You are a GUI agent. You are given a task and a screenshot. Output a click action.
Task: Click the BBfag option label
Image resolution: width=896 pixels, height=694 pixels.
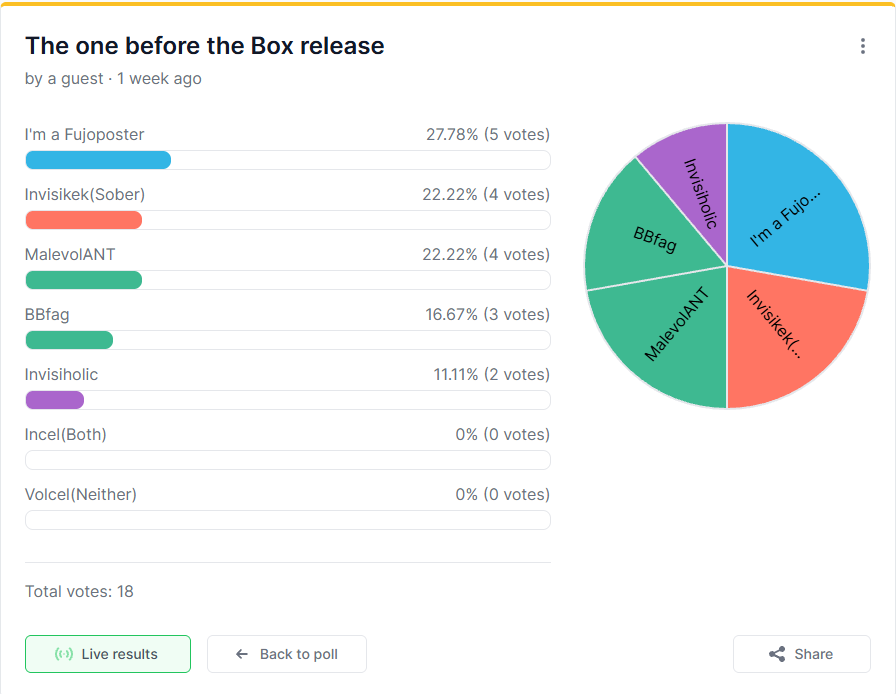[x=47, y=314]
